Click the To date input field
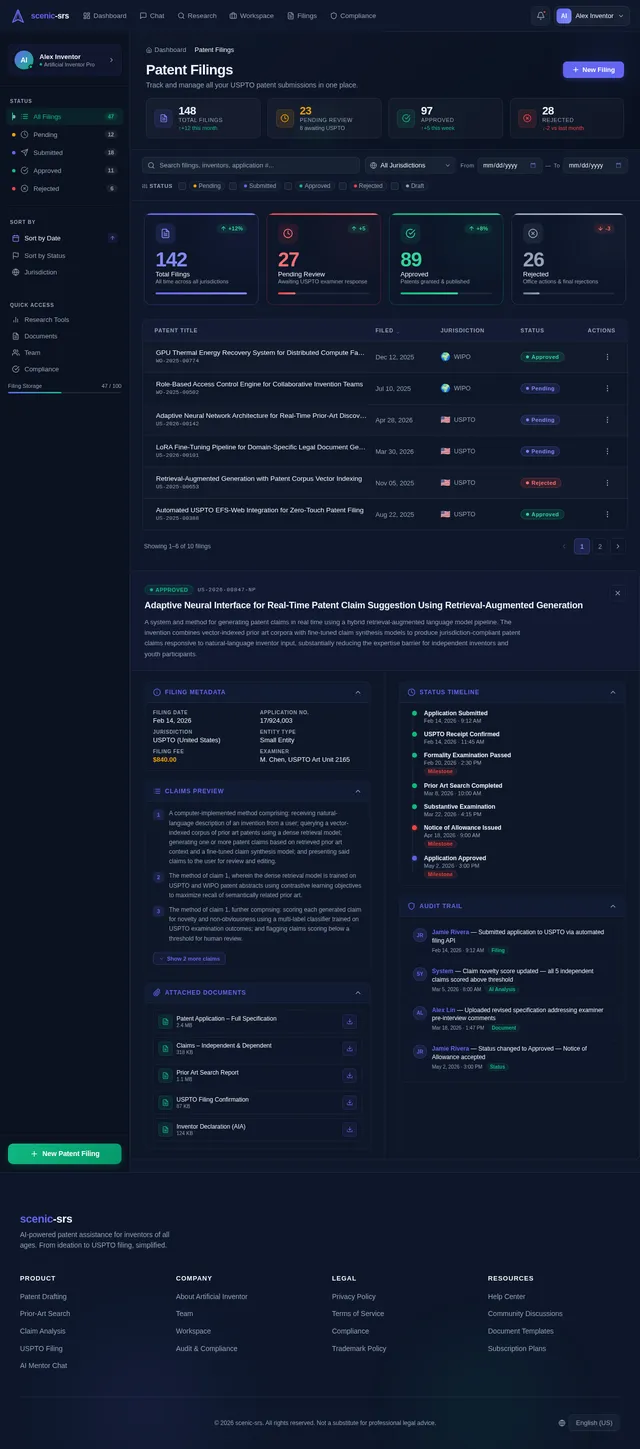 pyautogui.click(x=594, y=165)
